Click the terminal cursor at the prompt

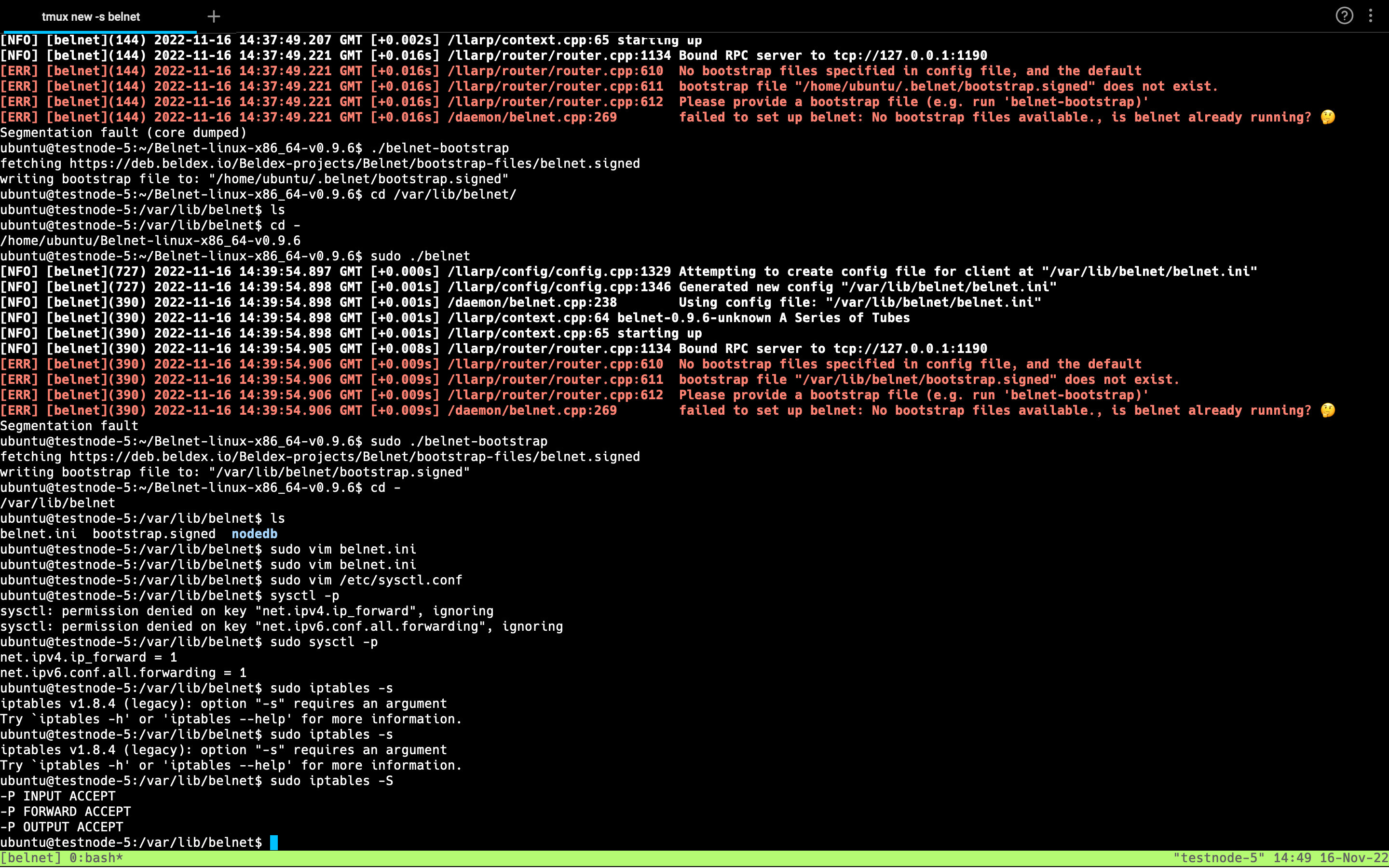click(274, 842)
